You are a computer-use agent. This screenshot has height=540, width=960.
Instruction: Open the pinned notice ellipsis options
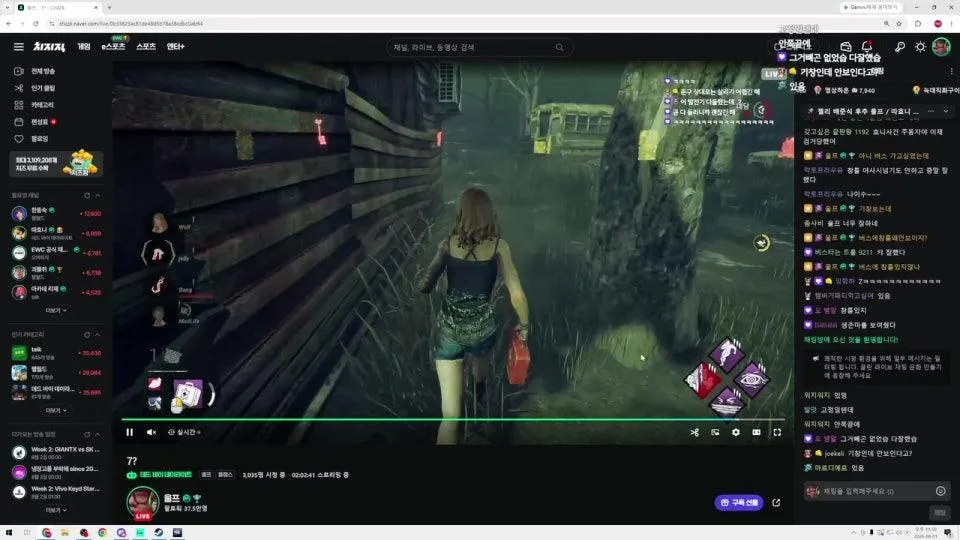931,111
